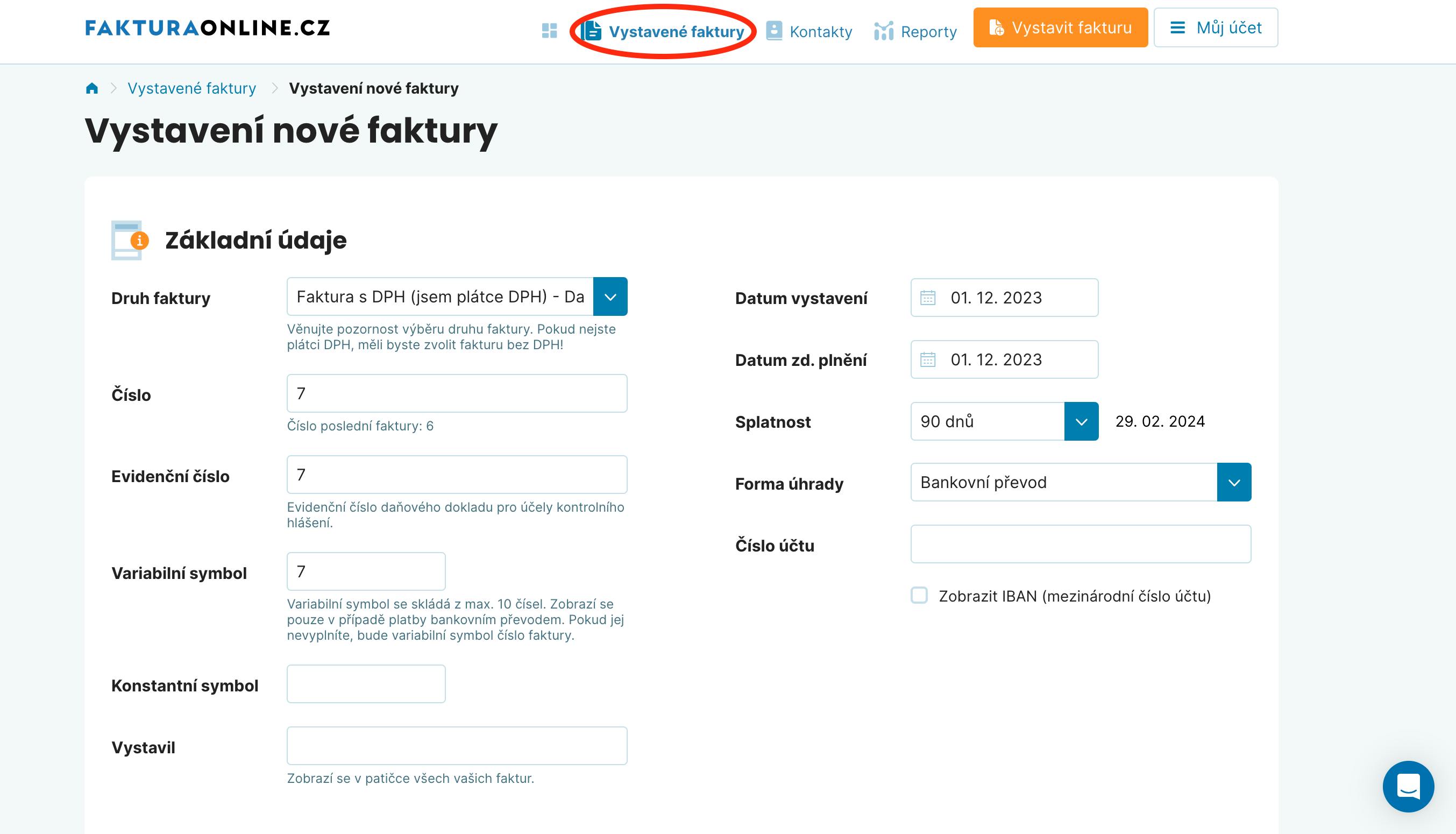The width and height of the screenshot is (1456, 834).
Task: Focus the Evidenční číslo input field
Action: point(457,475)
